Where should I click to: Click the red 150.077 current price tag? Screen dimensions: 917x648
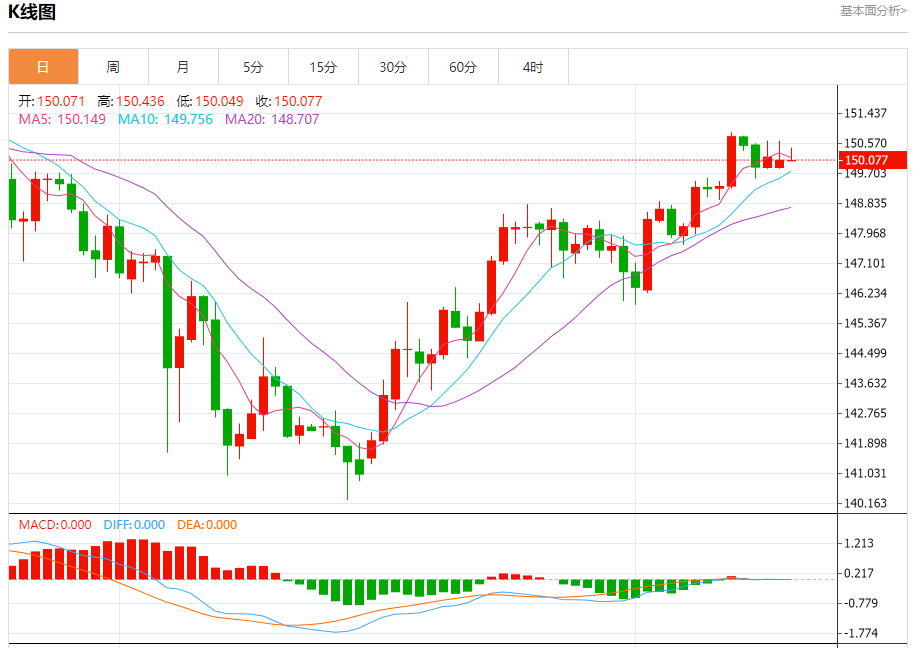(x=874, y=160)
